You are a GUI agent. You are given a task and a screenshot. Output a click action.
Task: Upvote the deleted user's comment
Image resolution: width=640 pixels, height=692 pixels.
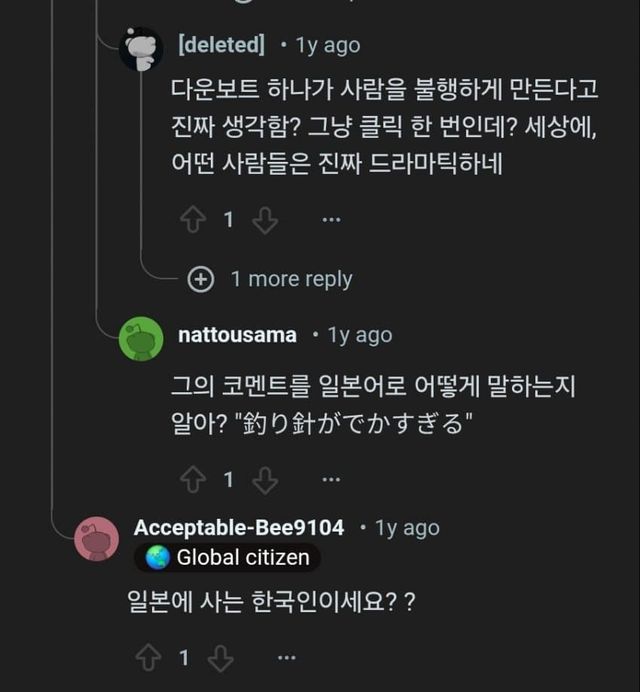[192, 220]
